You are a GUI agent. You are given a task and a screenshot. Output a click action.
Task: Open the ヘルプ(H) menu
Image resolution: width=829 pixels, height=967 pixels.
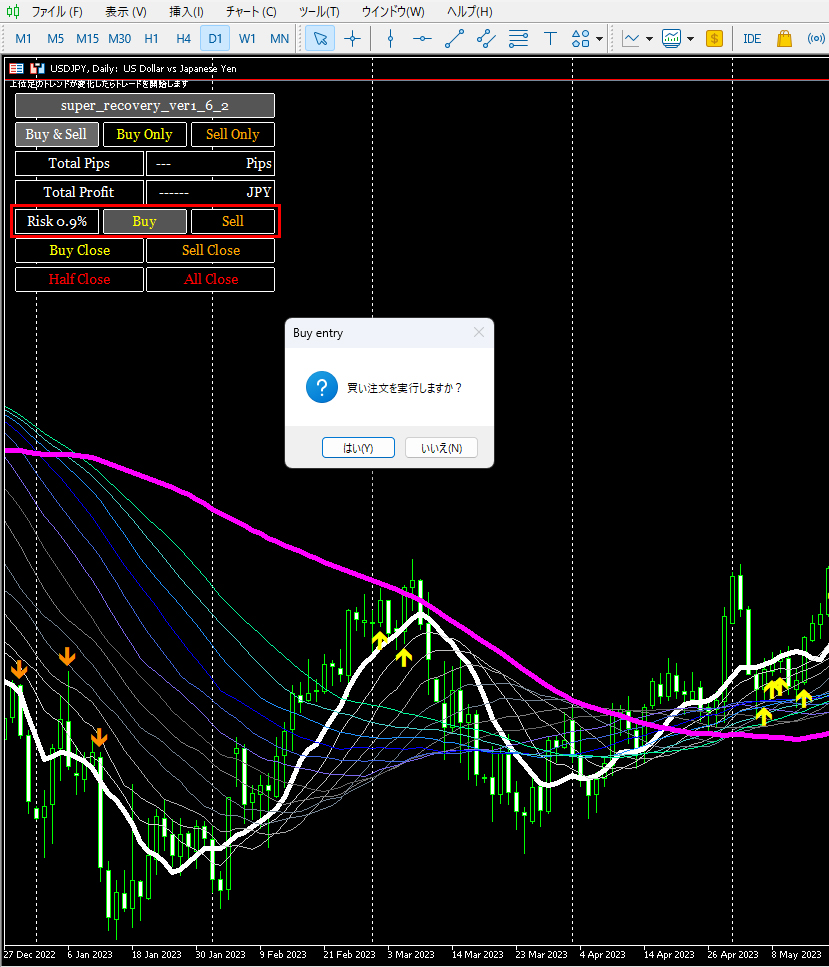click(x=469, y=11)
